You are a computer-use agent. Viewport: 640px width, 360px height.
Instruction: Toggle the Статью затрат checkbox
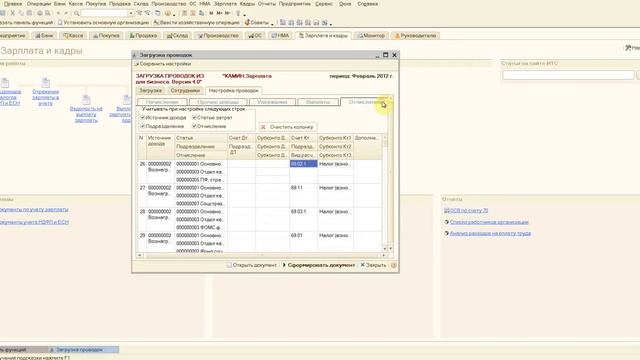click(x=194, y=118)
